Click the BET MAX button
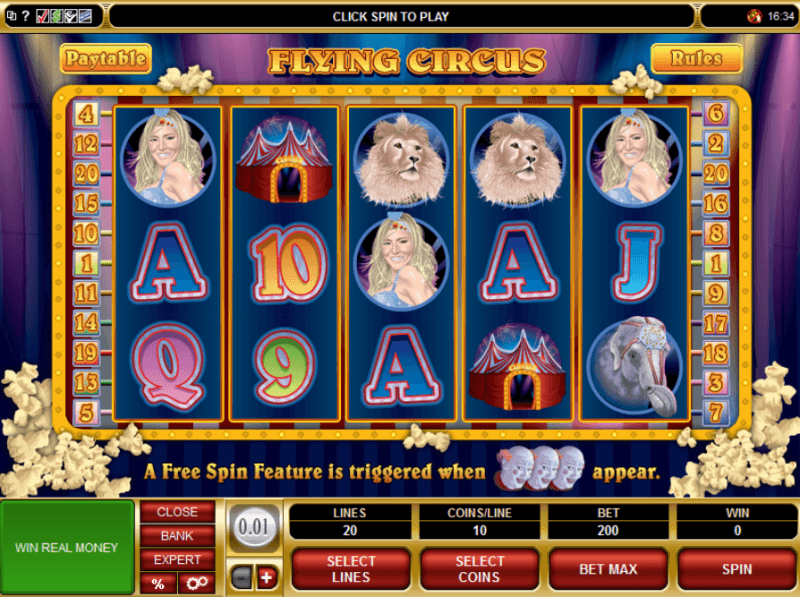Viewport: 800px width, 597px height. click(x=608, y=569)
